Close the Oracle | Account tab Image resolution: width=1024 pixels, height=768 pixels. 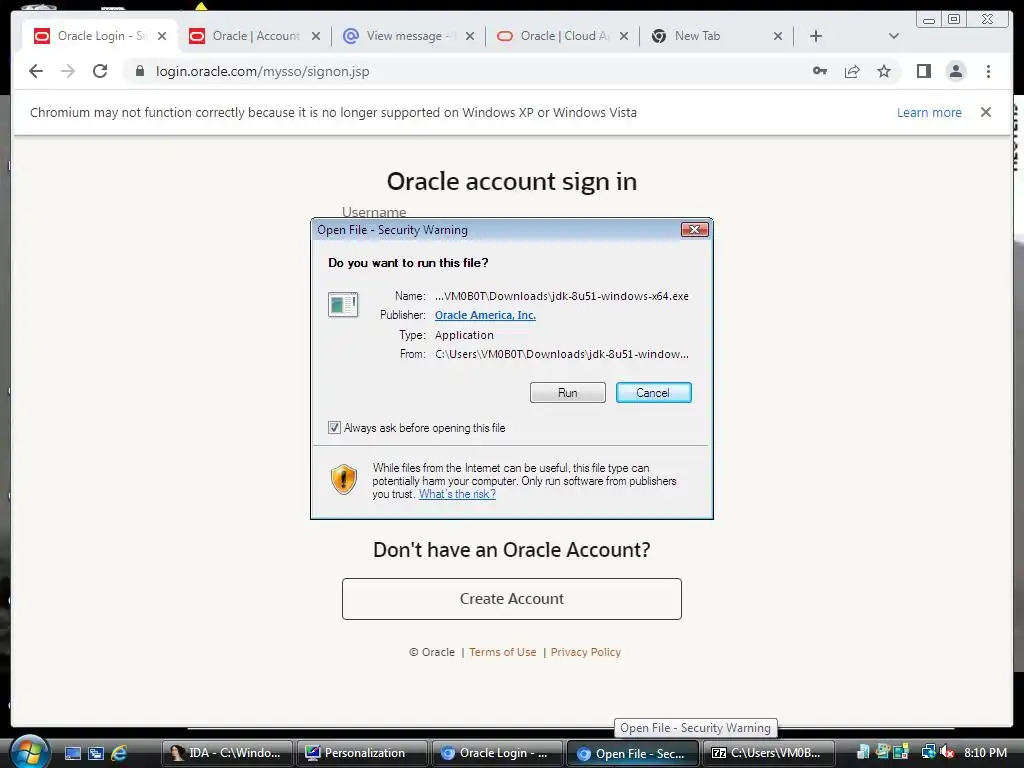(316, 36)
